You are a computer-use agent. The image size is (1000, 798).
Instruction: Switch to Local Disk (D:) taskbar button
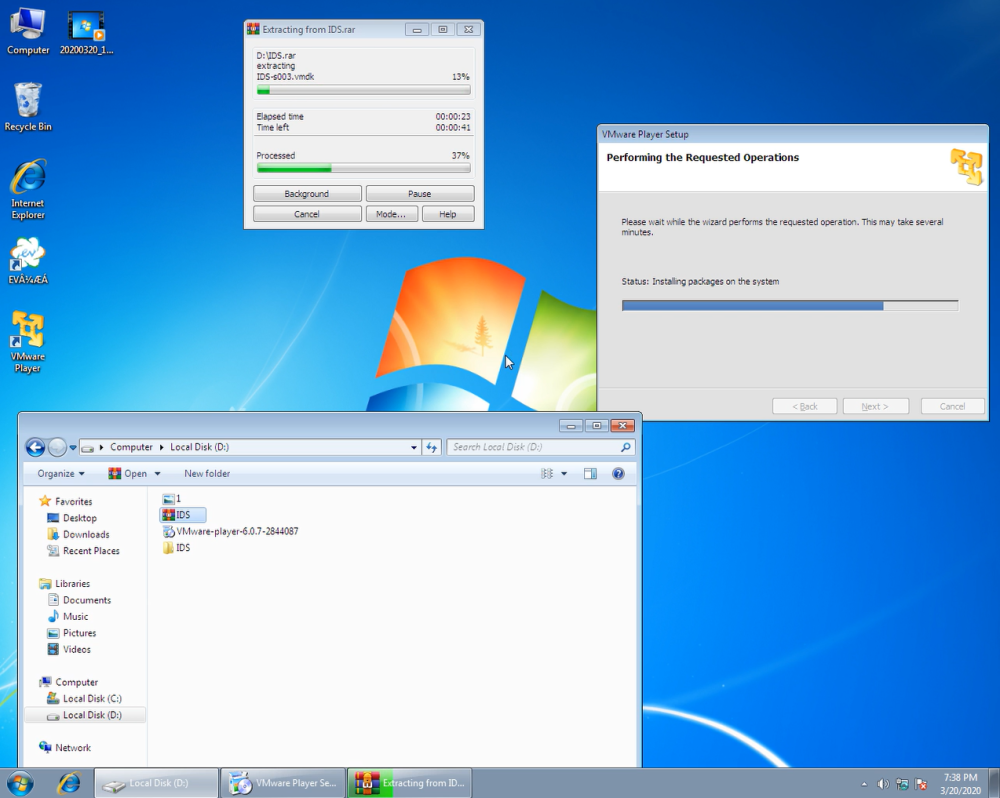(156, 783)
